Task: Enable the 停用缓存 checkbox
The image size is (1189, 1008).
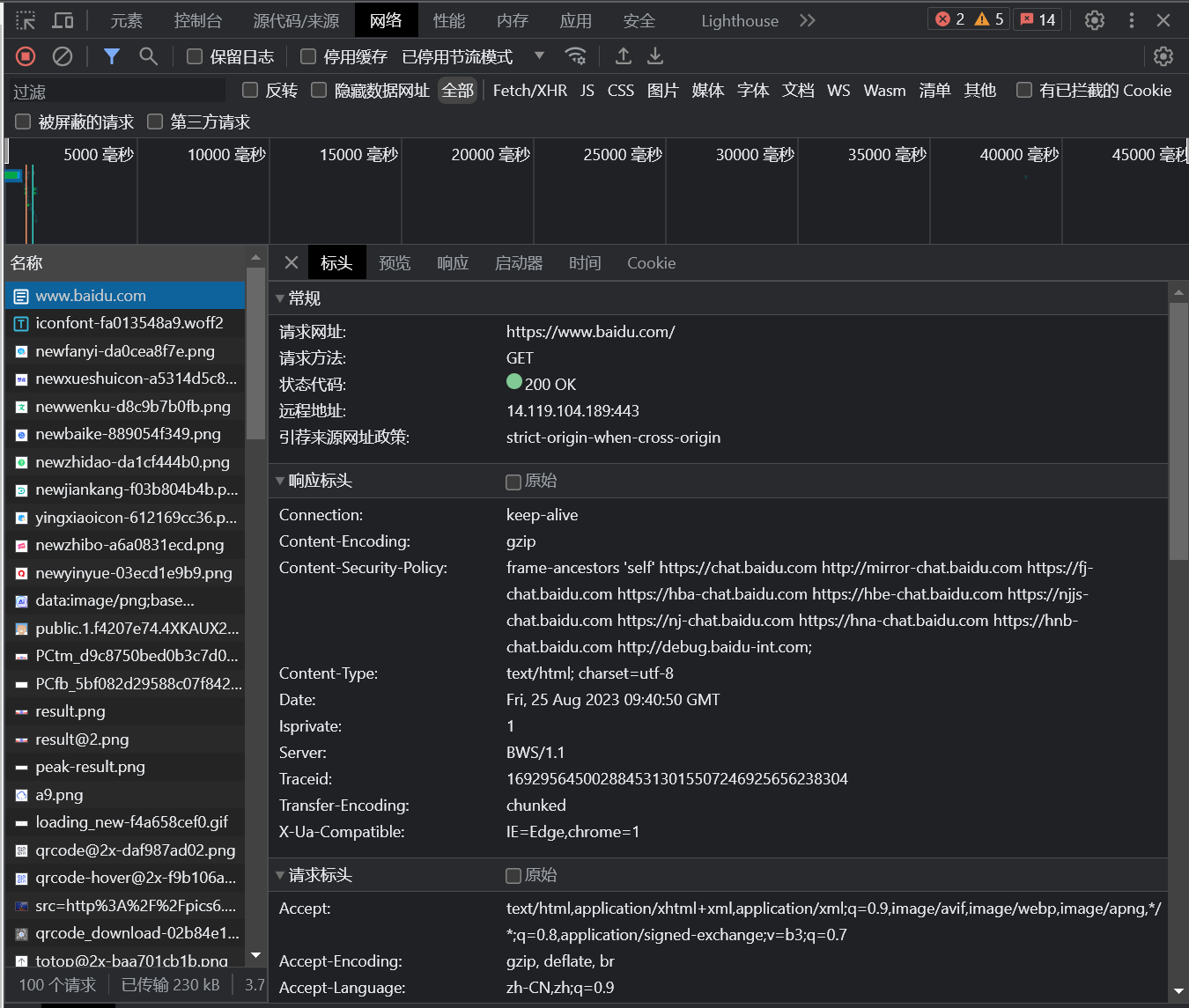Action: pyautogui.click(x=308, y=56)
